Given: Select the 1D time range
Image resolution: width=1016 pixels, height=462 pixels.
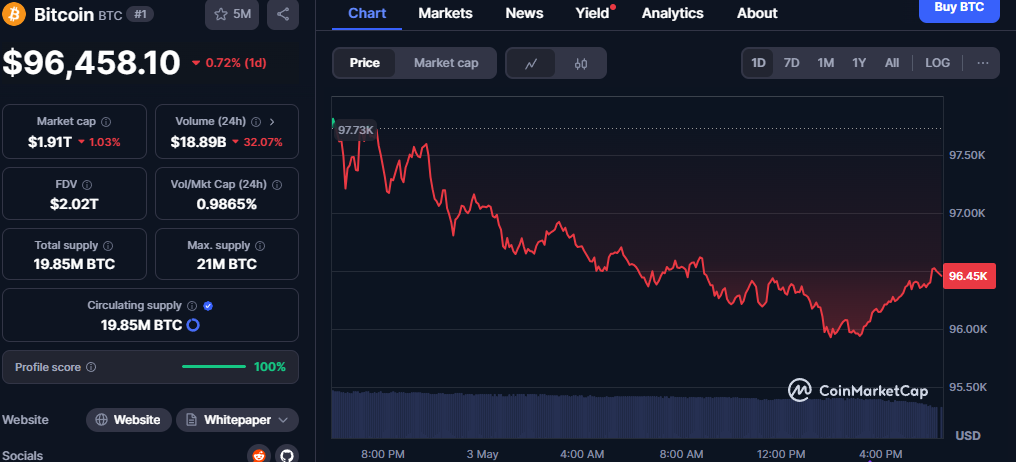Looking at the screenshot, I should (x=758, y=63).
